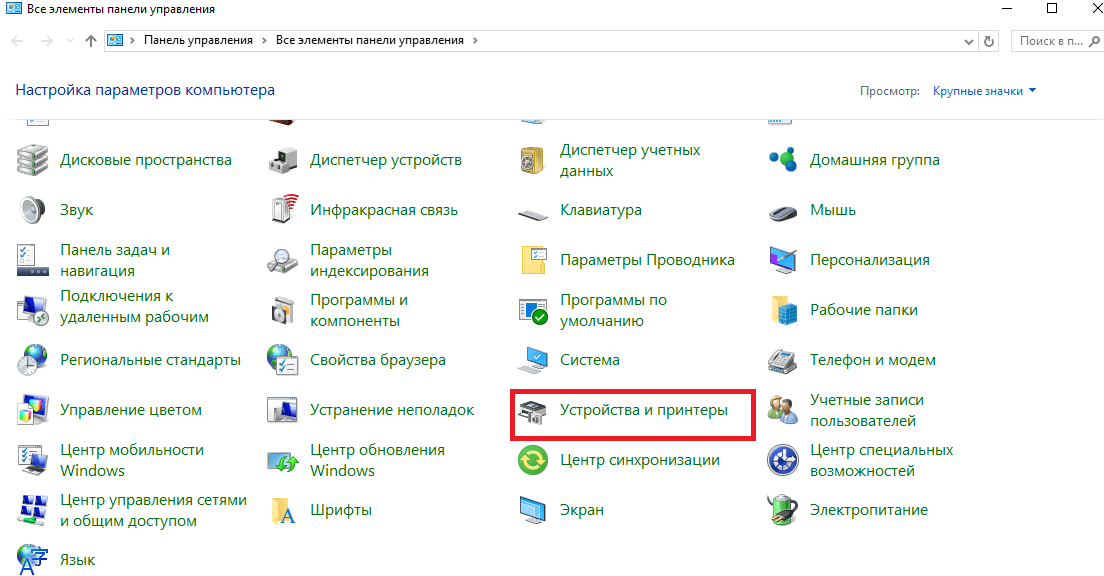Click the Электропитание battery icon

tap(782, 510)
